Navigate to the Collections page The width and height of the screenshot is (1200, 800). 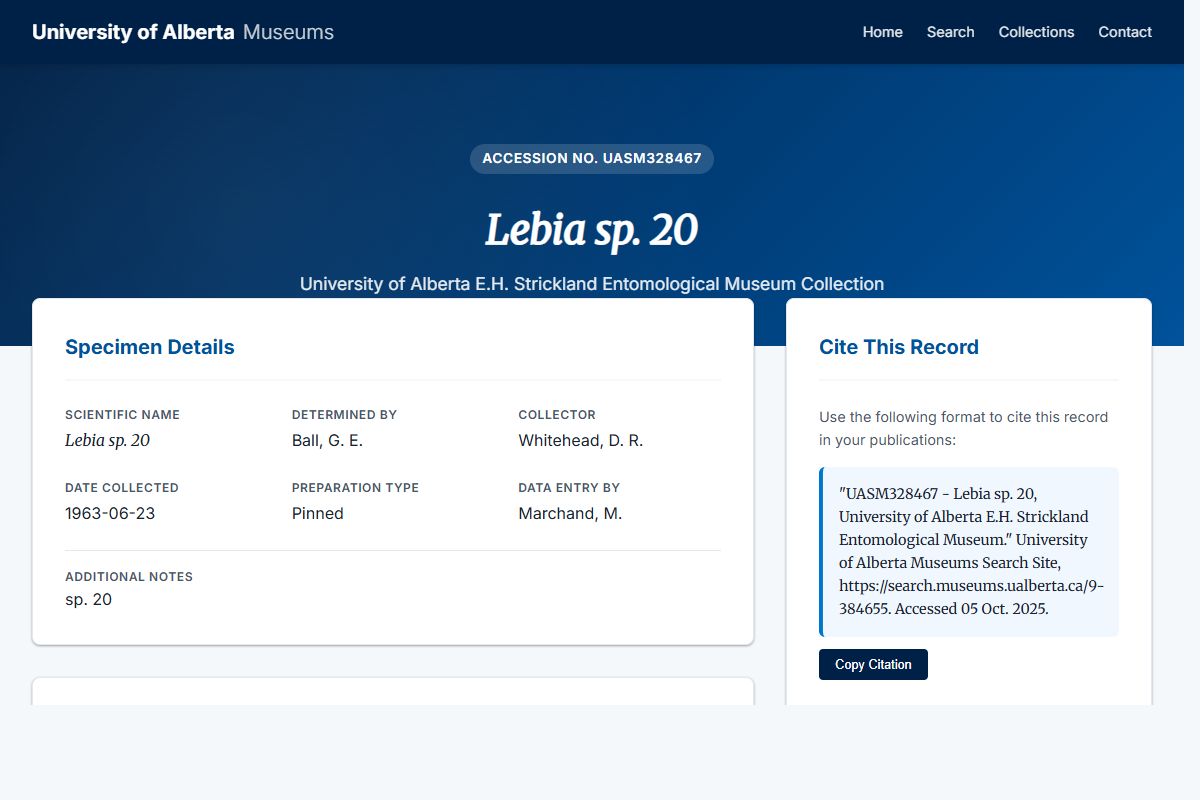(1036, 32)
